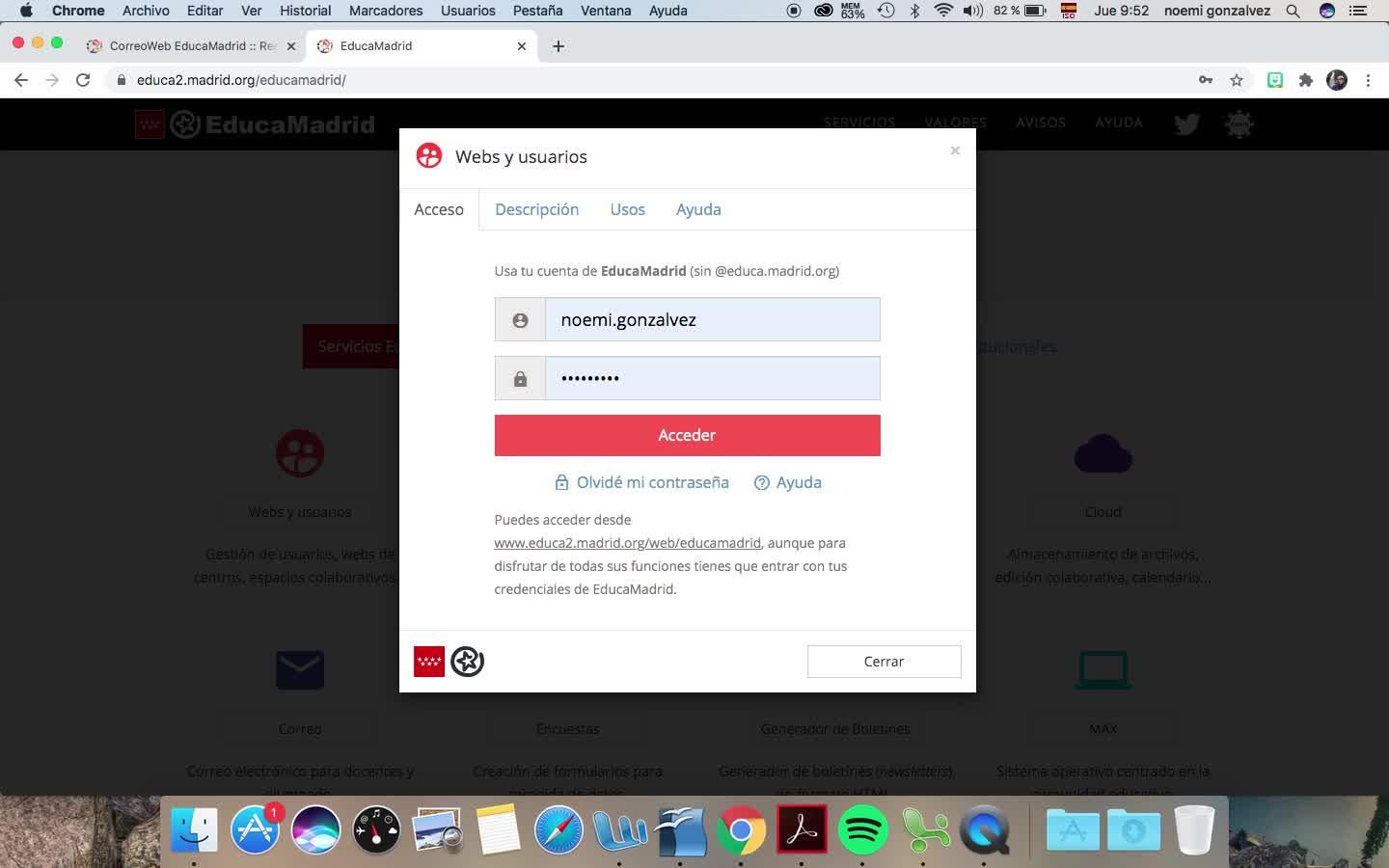Launch Siri from the Dock

(x=315, y=829)
